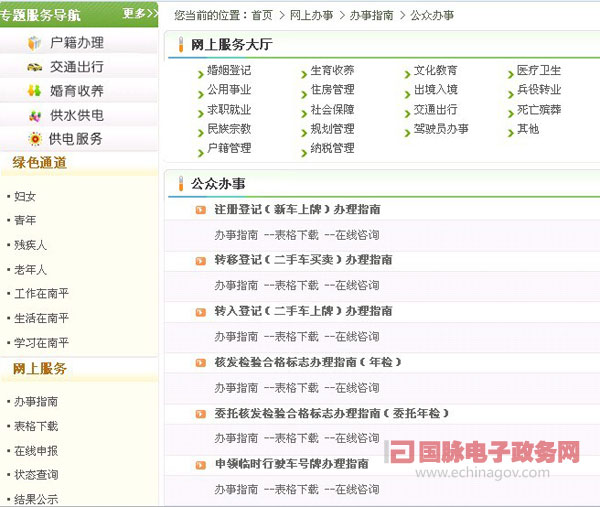Select 社会保障 in the service hall
The height and width of the screenshot is (507, 600).
click(332, 110)
